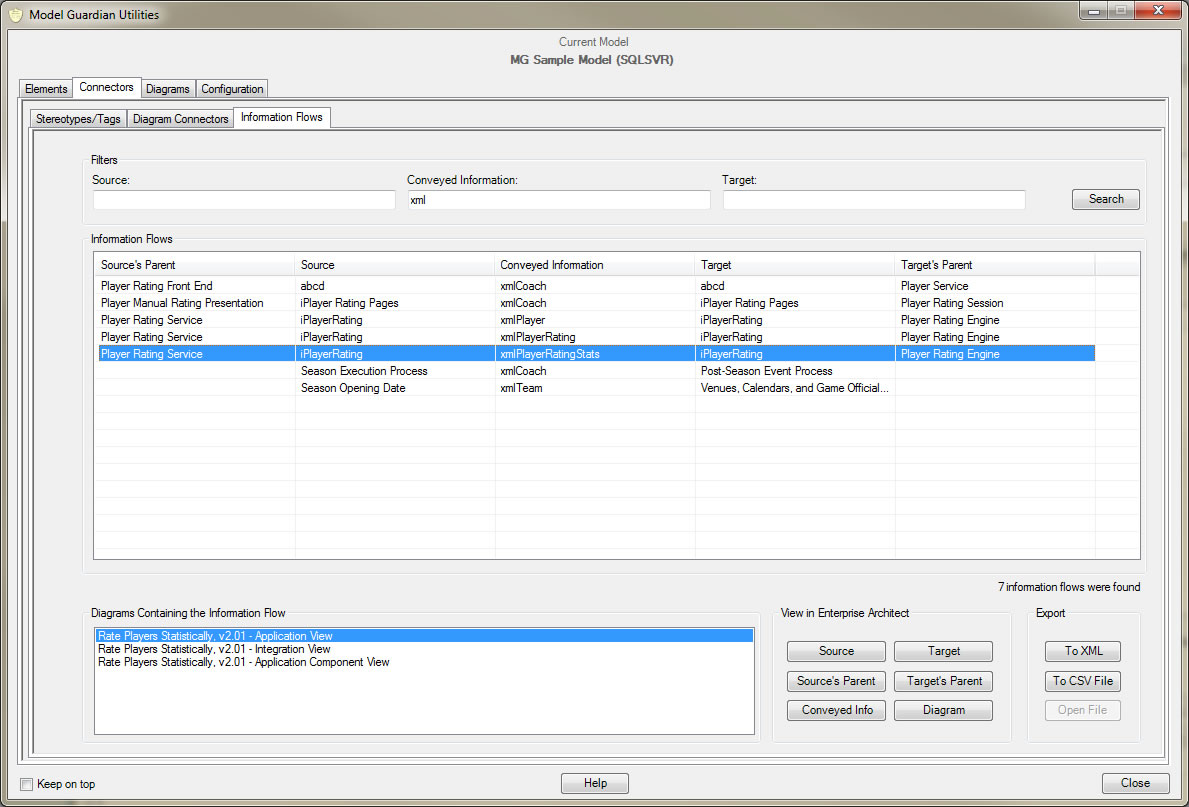The height and width of the screenshot is (807, 1189).
Task: Click the xmlPlayerRatingStats cell
Action: 595,354
